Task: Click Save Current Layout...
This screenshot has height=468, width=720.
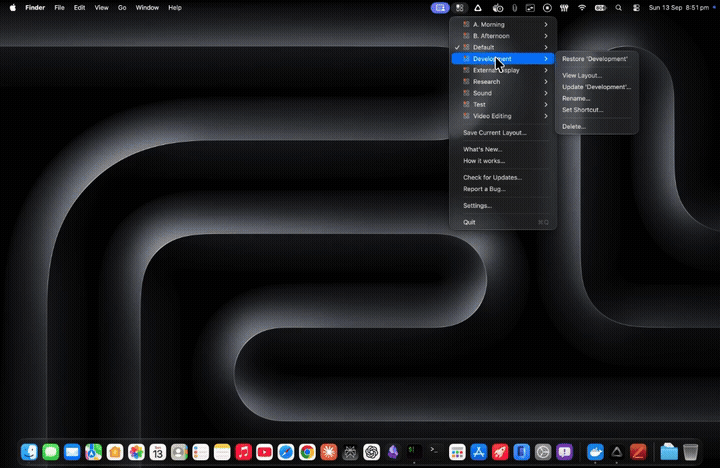Action: [x=503, y=133]
